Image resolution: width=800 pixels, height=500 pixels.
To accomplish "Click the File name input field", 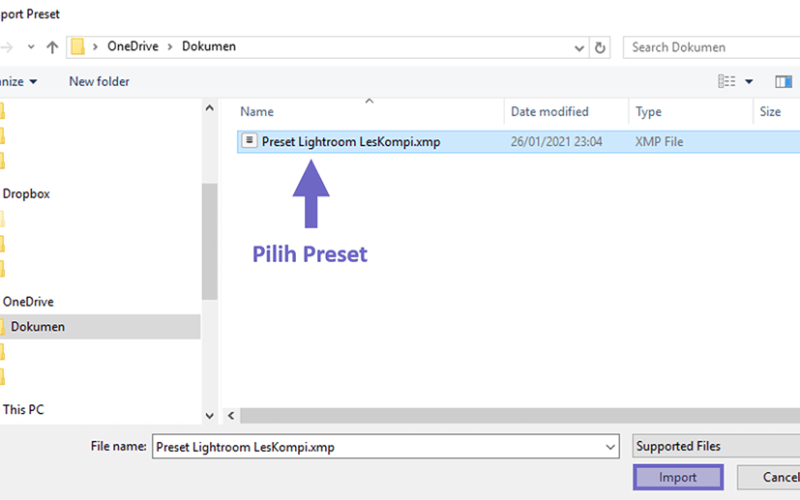I will [x=385, y=446].
